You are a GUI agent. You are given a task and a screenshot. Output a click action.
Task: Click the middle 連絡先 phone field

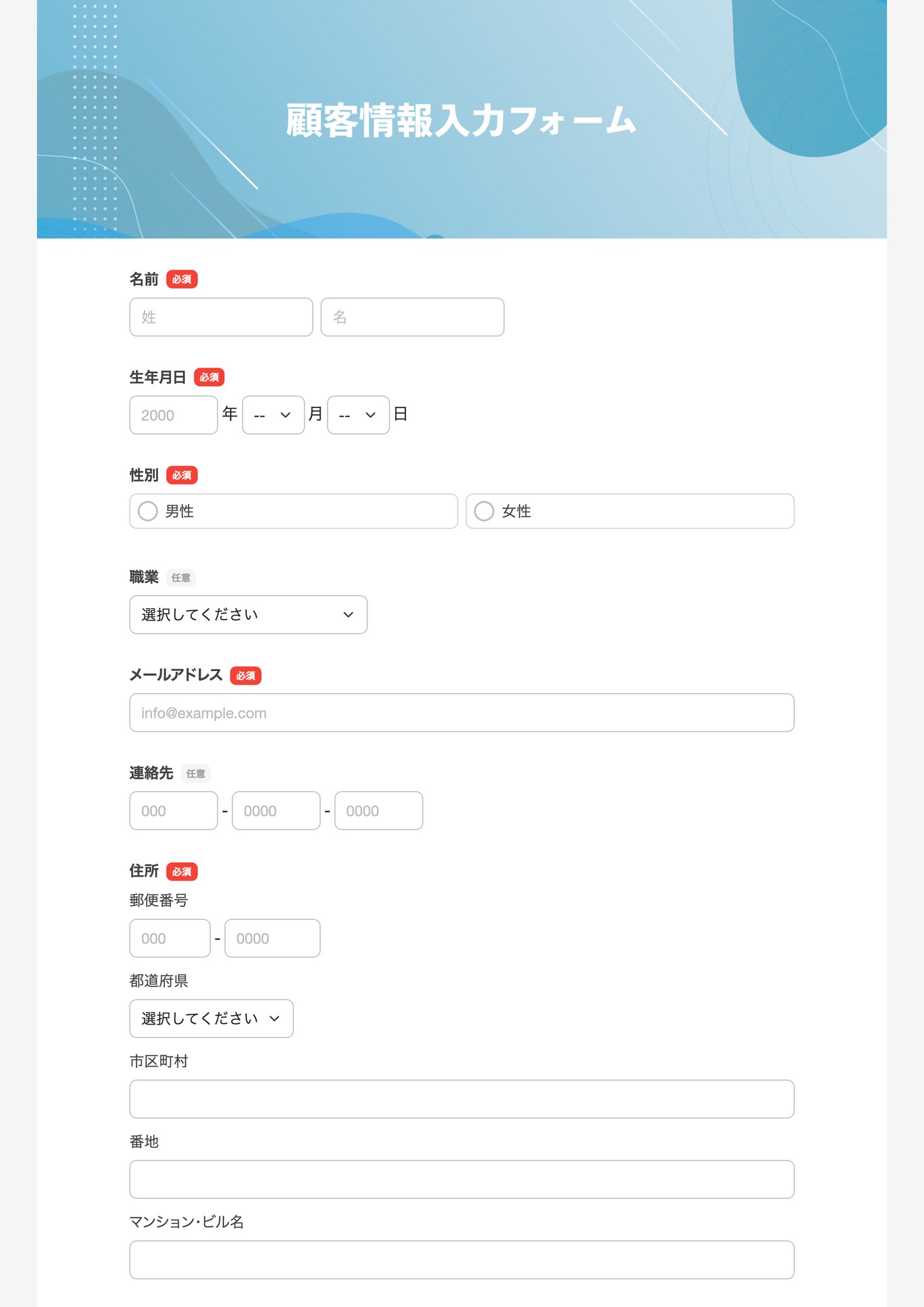pos(276,810)
